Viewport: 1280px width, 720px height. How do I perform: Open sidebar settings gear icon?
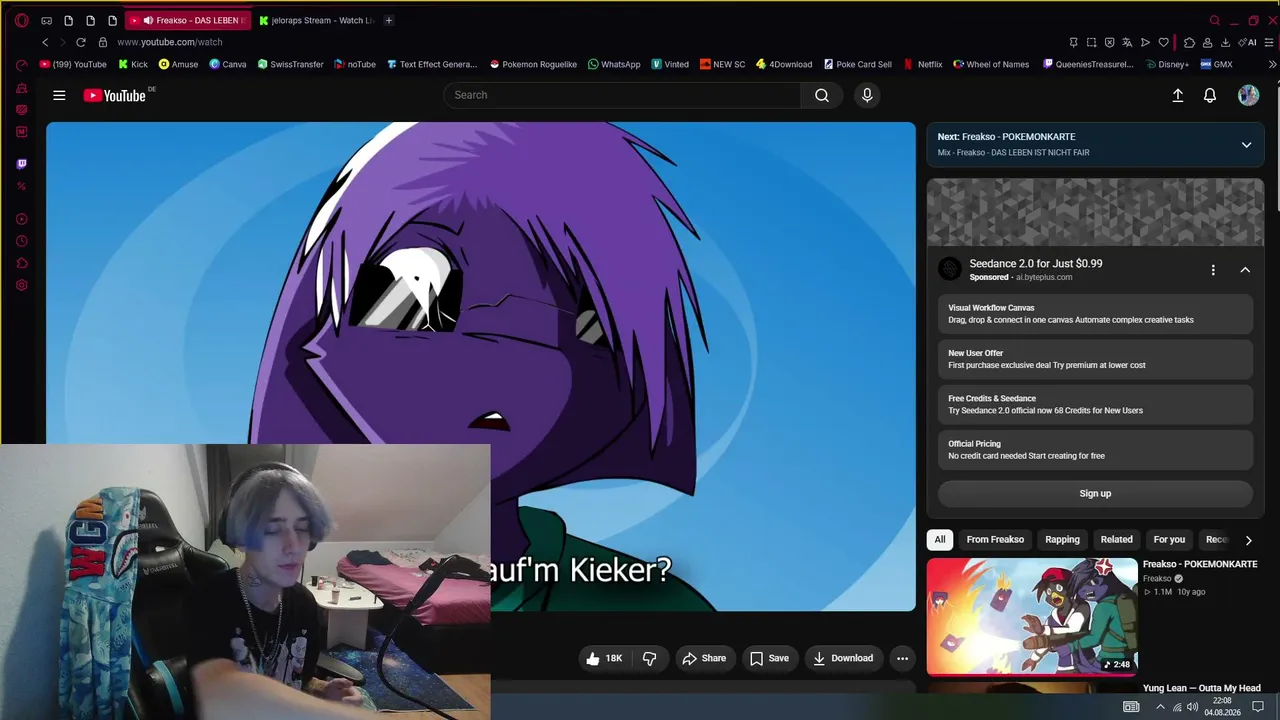pos(22,285)
